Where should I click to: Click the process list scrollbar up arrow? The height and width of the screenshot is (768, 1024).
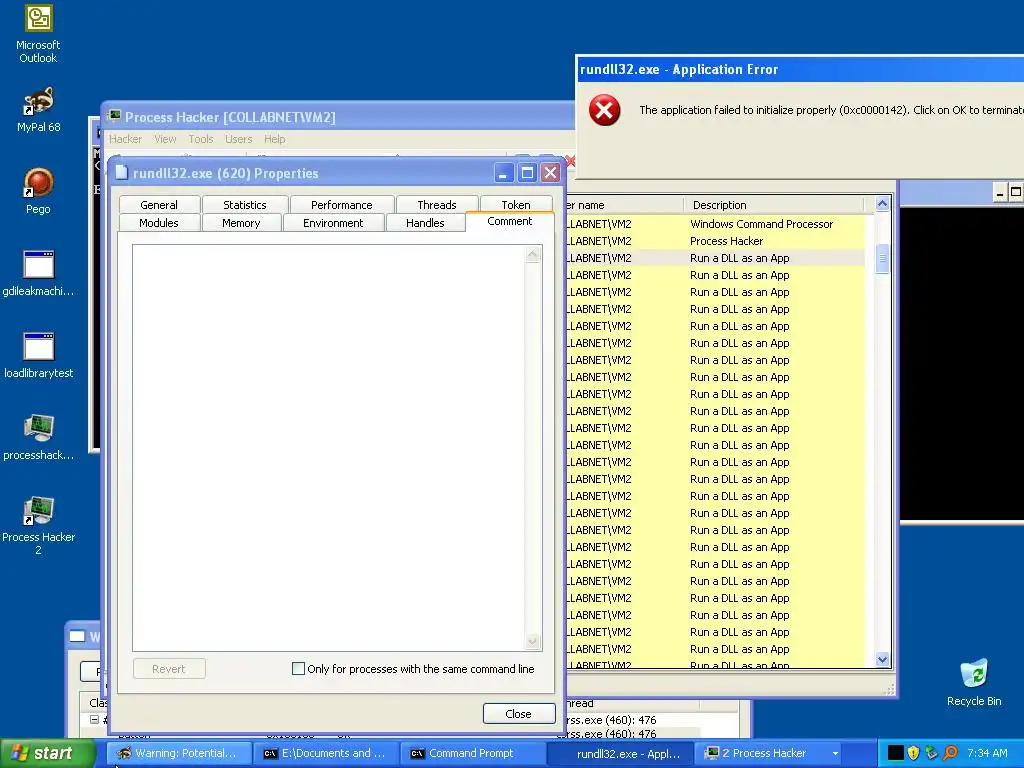pyautogui.click(x=882, y=204)
